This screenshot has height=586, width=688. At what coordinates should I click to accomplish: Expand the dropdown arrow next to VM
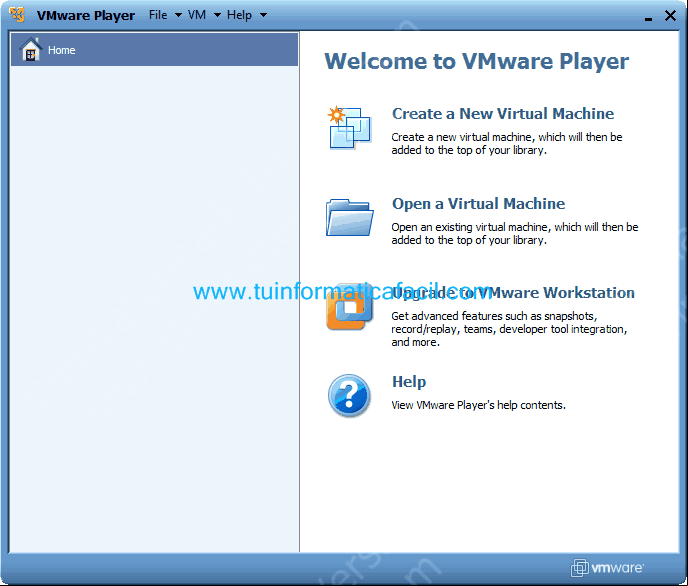[217, 15]
